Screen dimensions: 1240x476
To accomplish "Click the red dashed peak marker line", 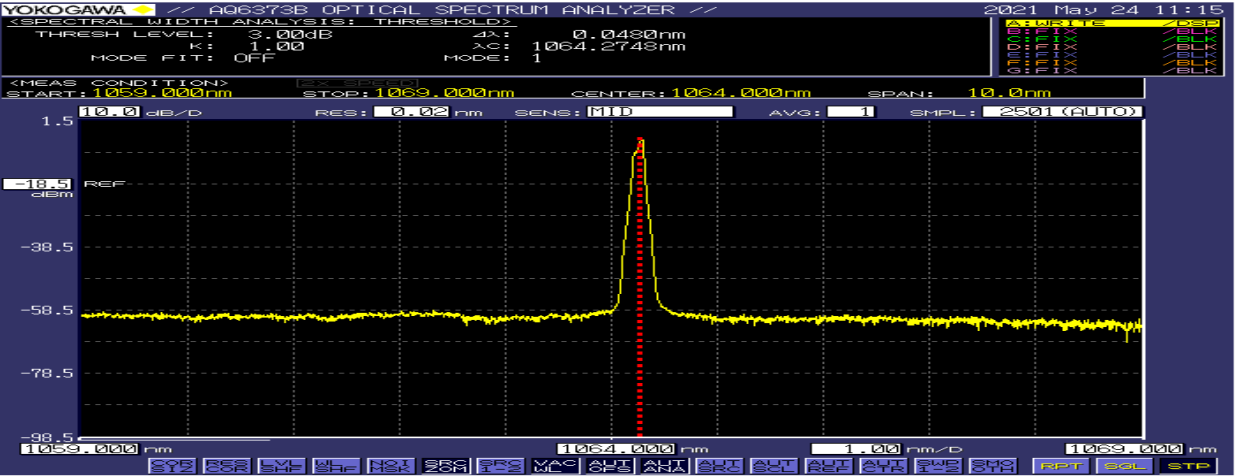I will [x=640, y=300].
